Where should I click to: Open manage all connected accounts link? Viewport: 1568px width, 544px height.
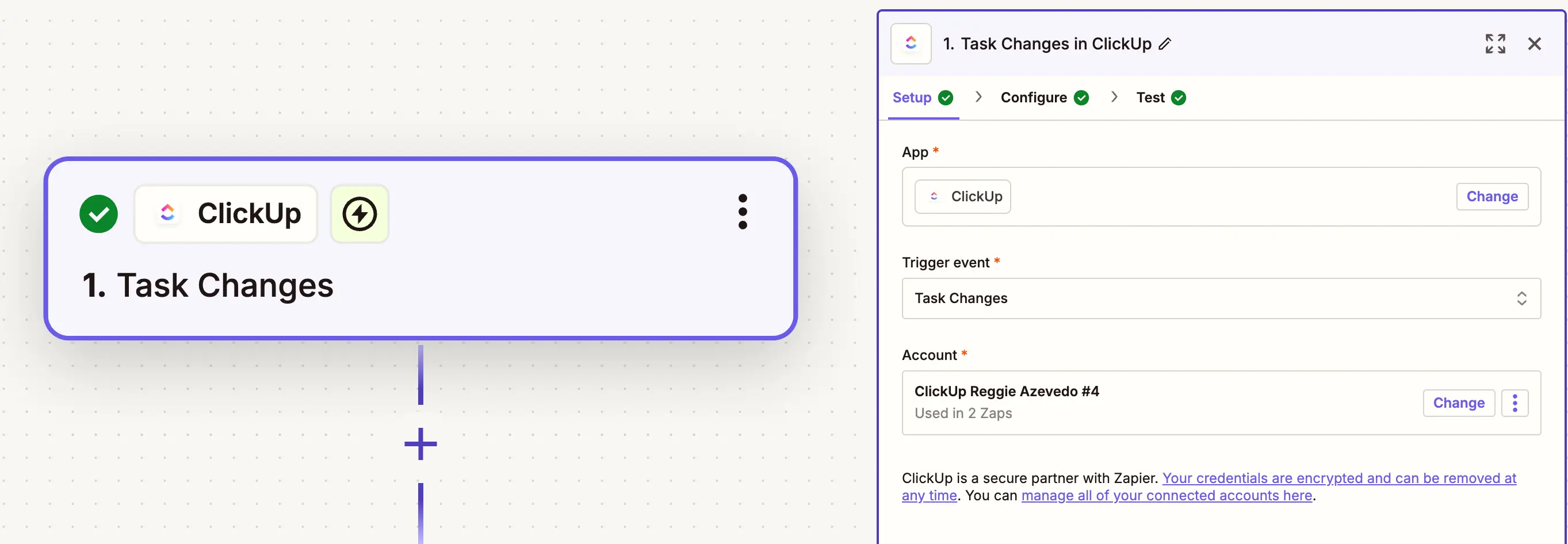[1167, 495]
